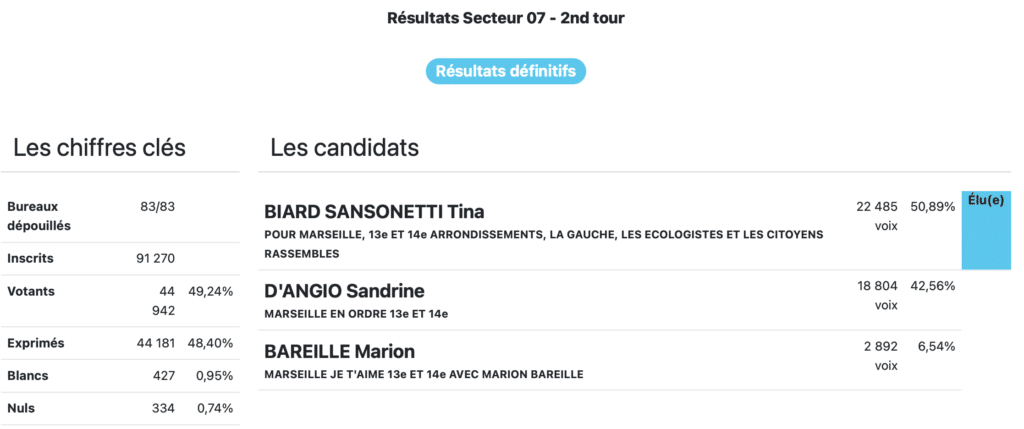Image resolution: width=1024 pixels, height=429 pixels.
Task: Click the Les chiffres clés heading
Action: [99, 148]
